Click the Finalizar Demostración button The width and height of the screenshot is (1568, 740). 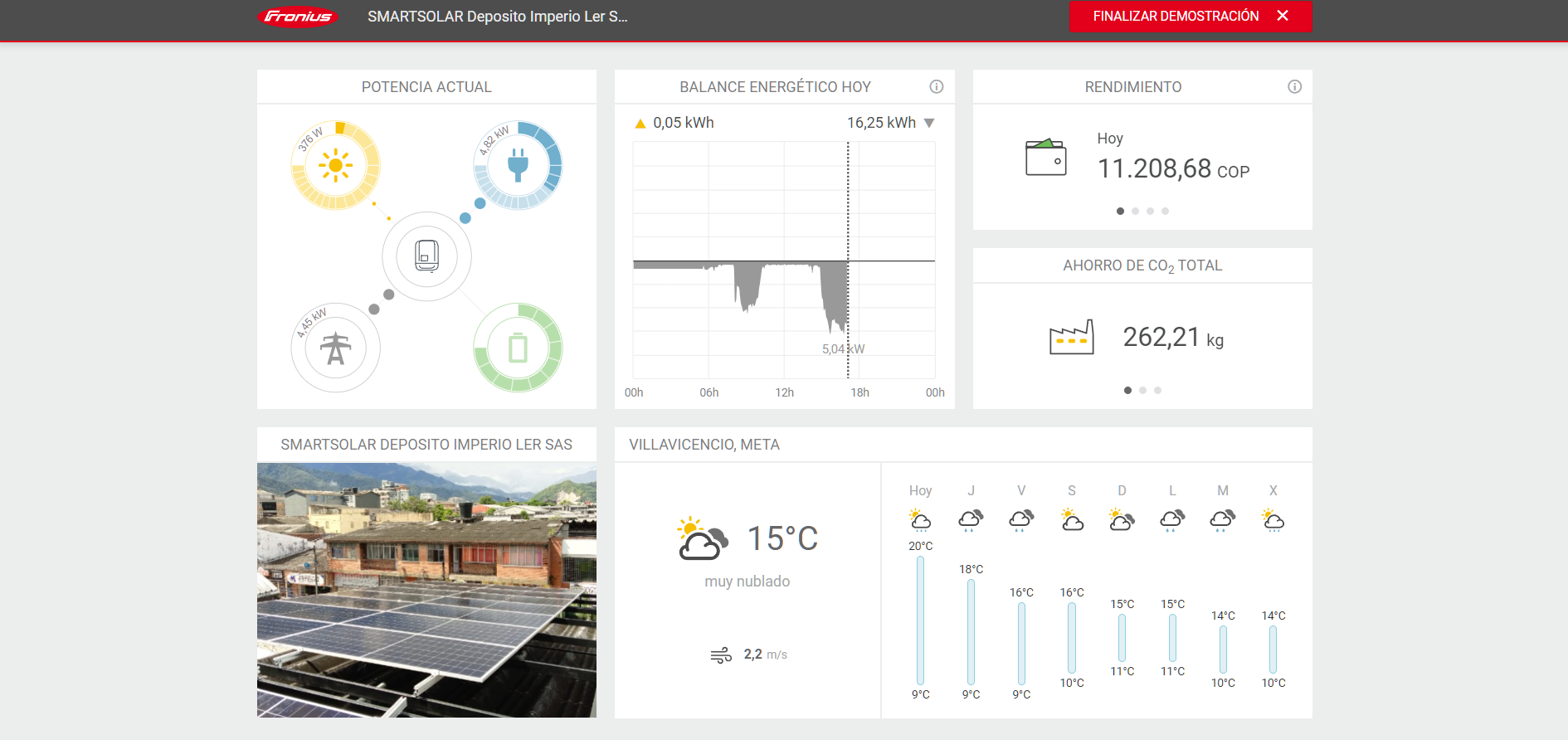(1190, 17)
